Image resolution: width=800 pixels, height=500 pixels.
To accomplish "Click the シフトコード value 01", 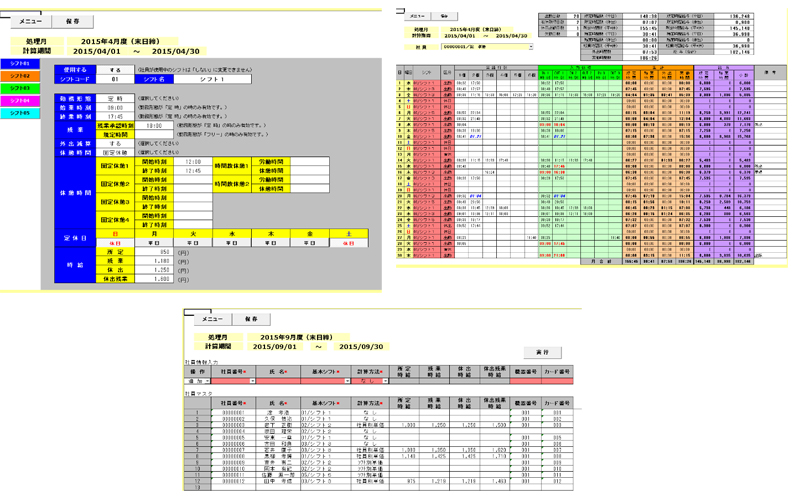I will point(115,79).
